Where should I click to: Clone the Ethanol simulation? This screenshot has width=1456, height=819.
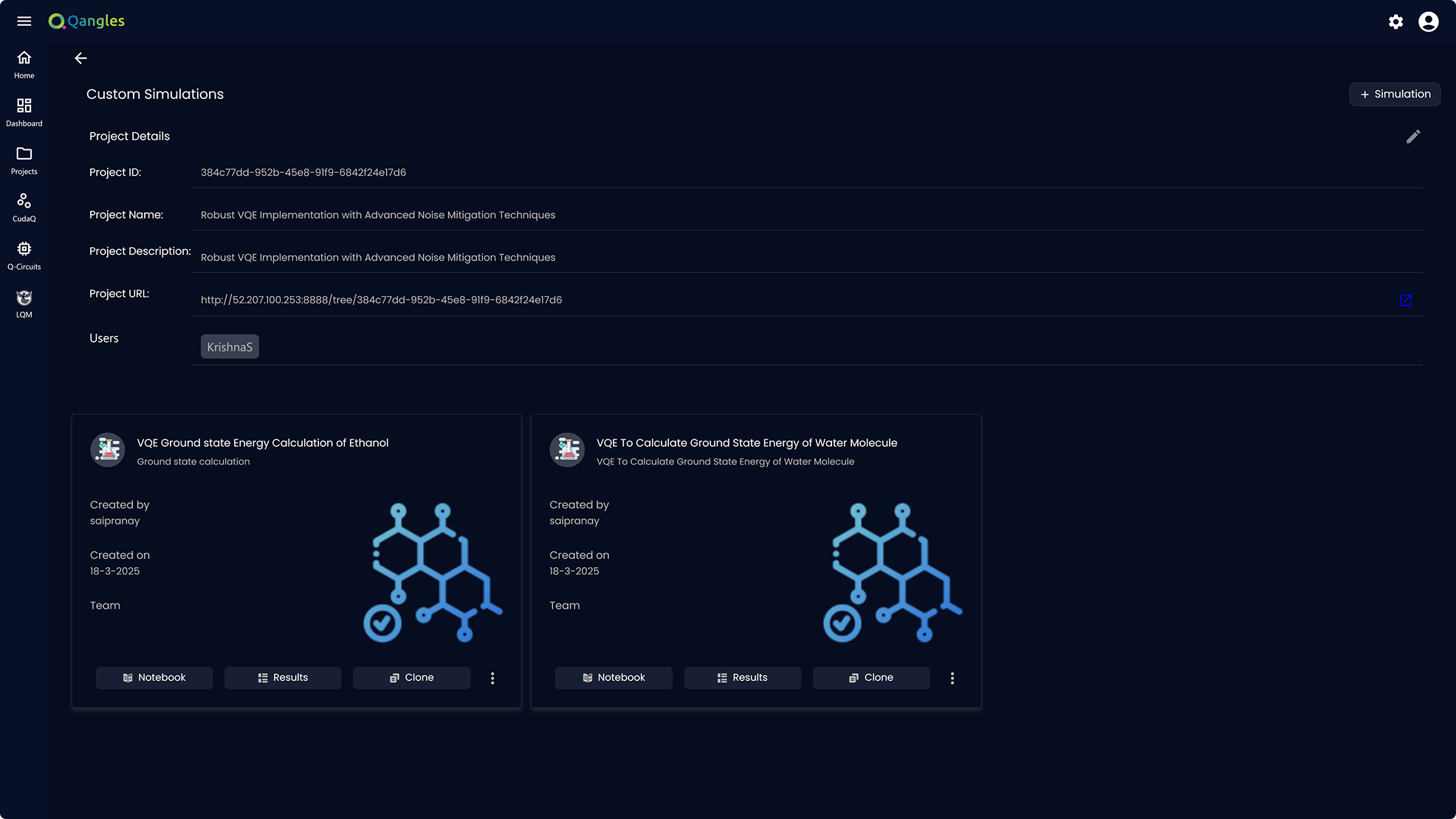412,678
